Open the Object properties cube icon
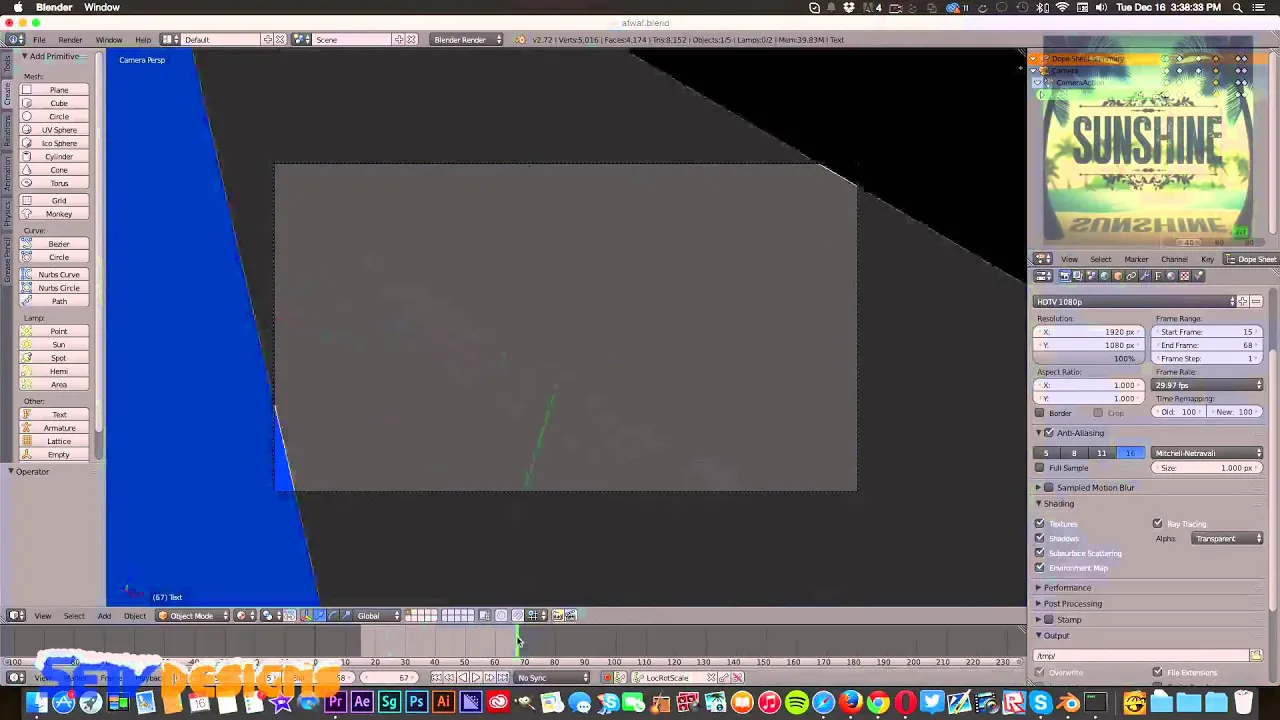Viewport: 1280px width, 720px height. 1118,276
